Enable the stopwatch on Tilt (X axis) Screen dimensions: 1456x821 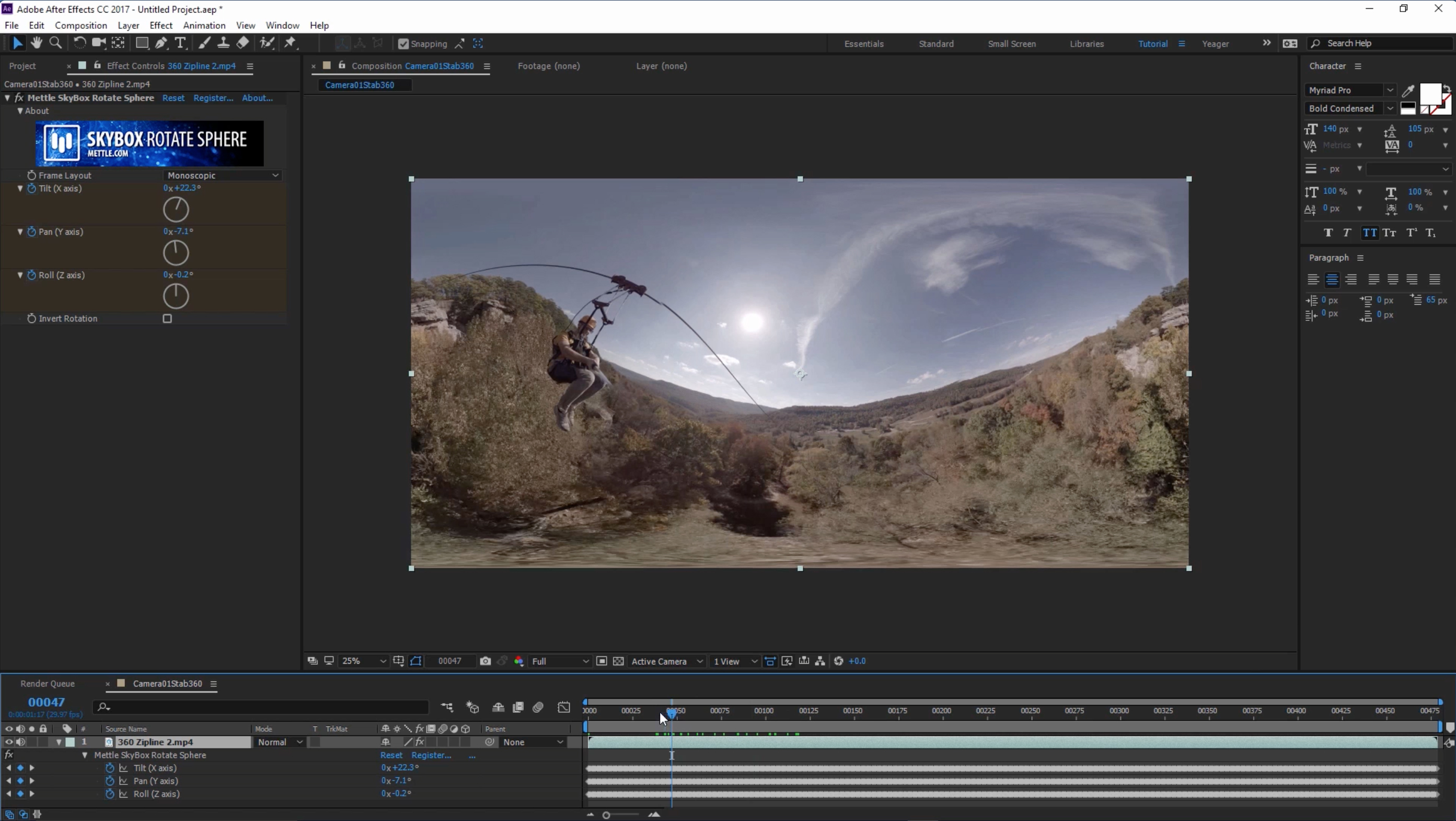[32, 189]
